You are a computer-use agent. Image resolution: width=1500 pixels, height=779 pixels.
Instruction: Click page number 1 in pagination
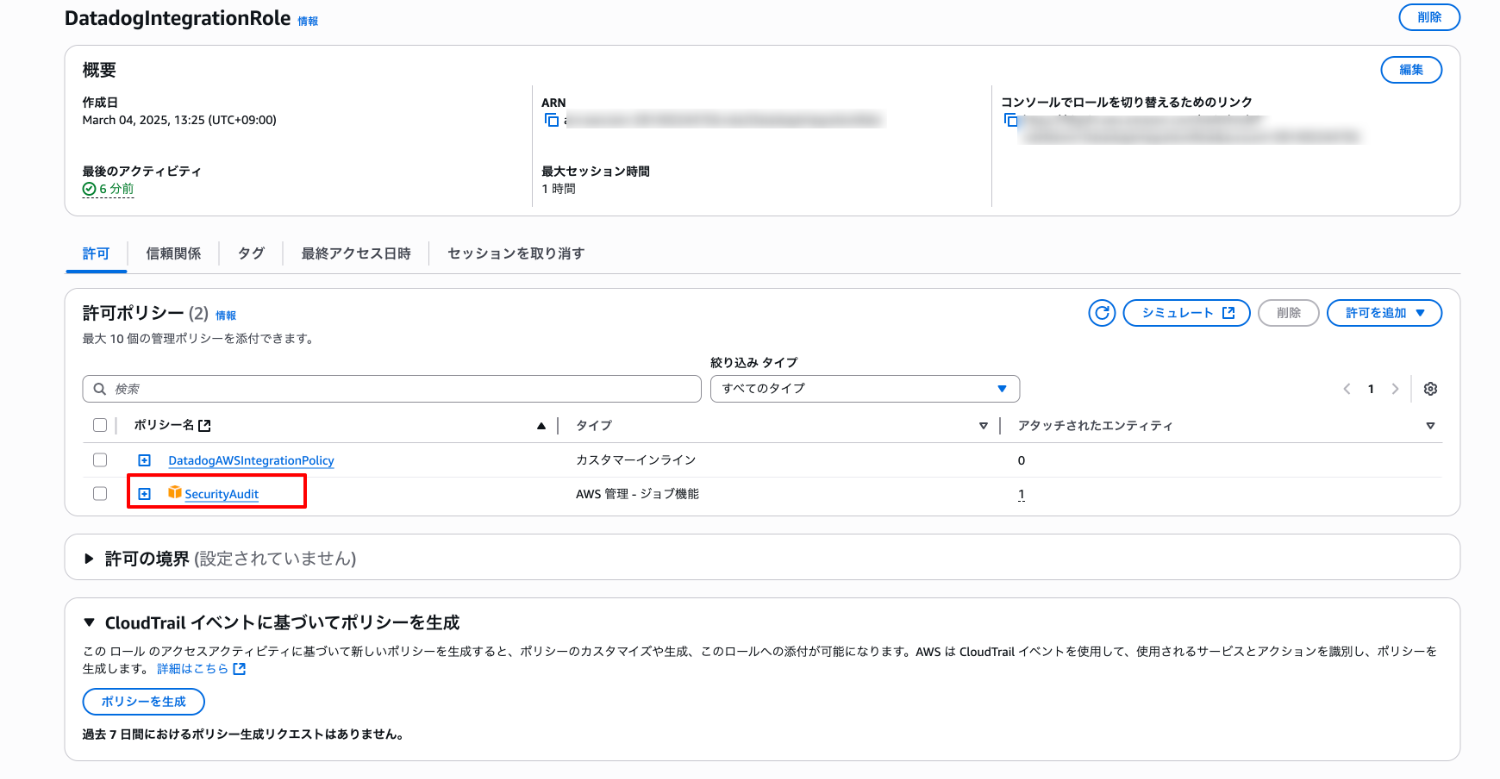(x=1371, y=389)
